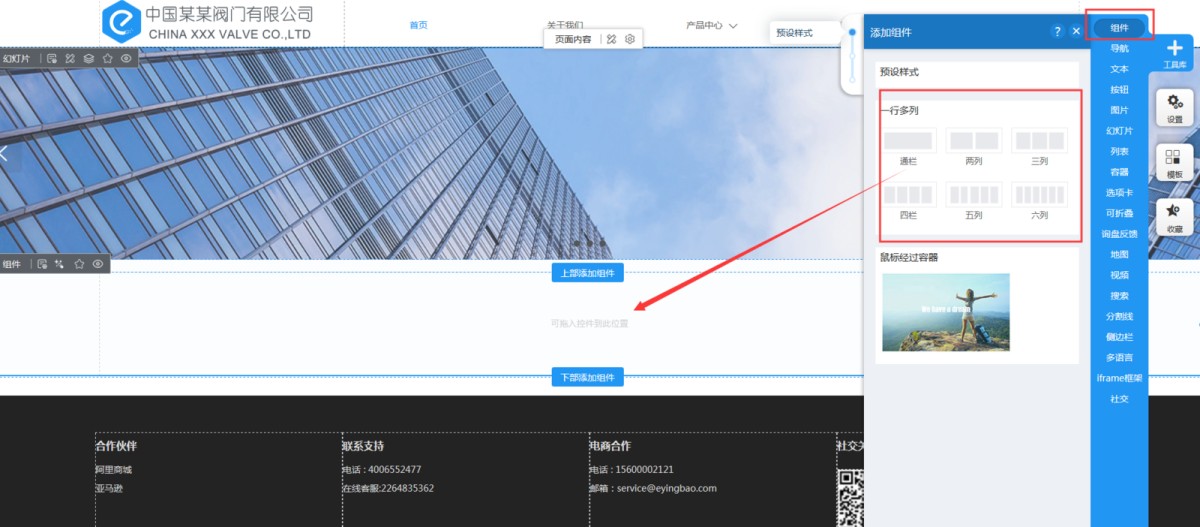Choose iframe框架 in component list
This screenshot has width=1200, height=527.
coord(1119,378)
